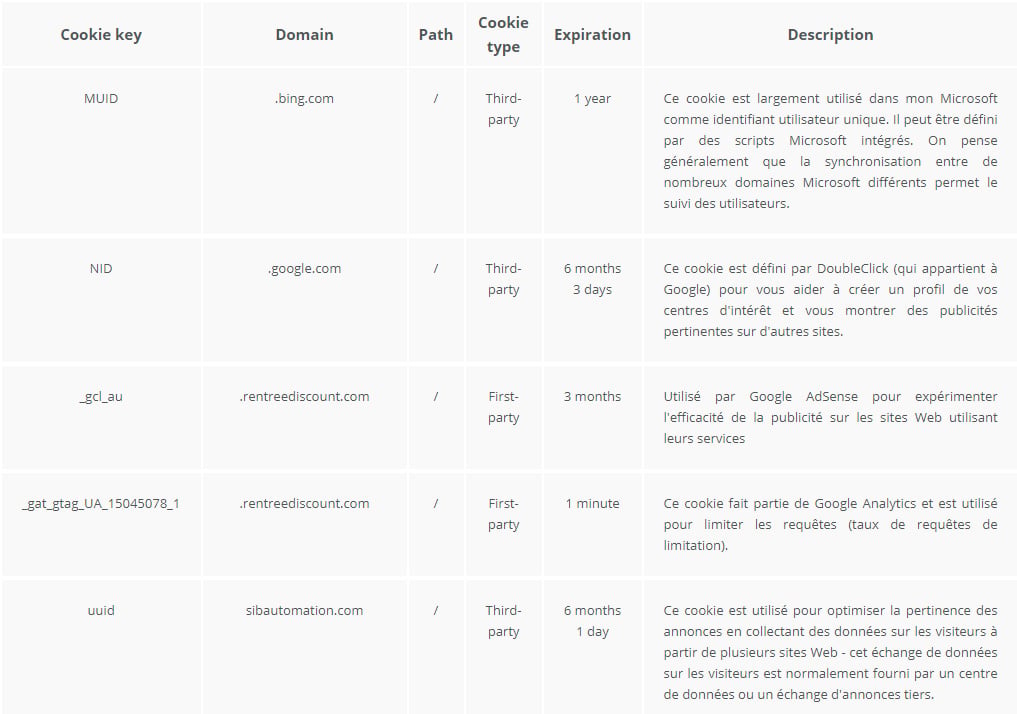Click the Cookie key column header
This screenshot has width=1017, height=714.
(101, 35)
